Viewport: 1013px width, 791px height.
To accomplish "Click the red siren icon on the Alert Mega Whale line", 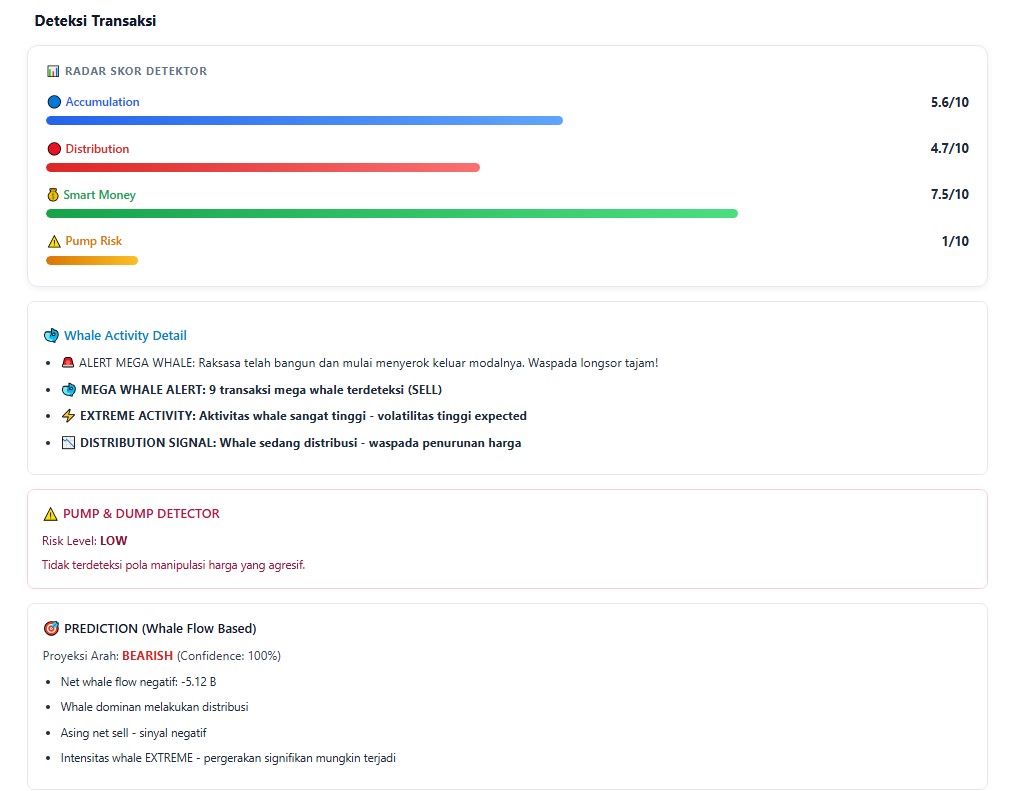I will point(68,363).
